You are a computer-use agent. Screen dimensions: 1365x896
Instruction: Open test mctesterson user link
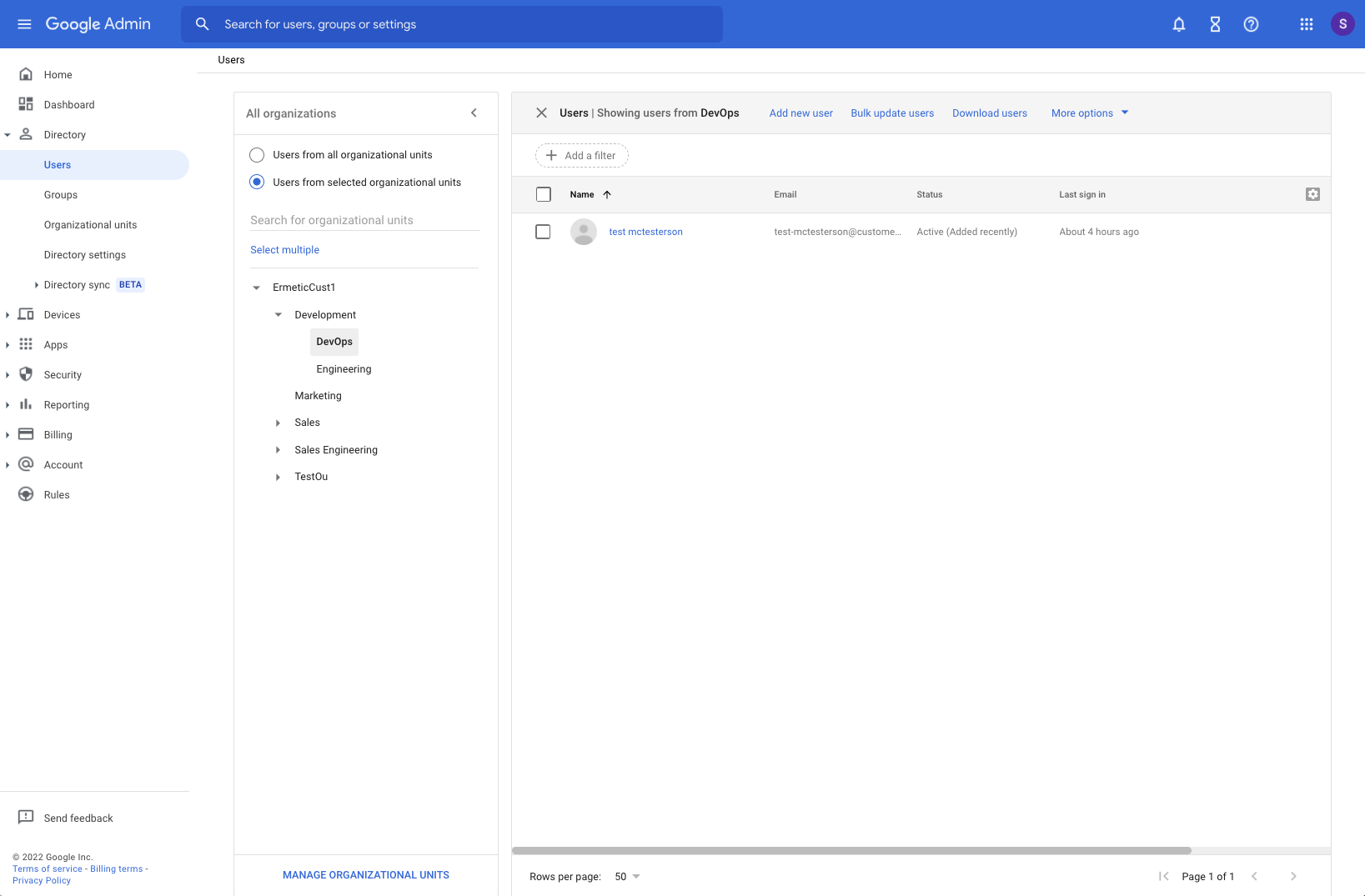[x=645, y=232]
